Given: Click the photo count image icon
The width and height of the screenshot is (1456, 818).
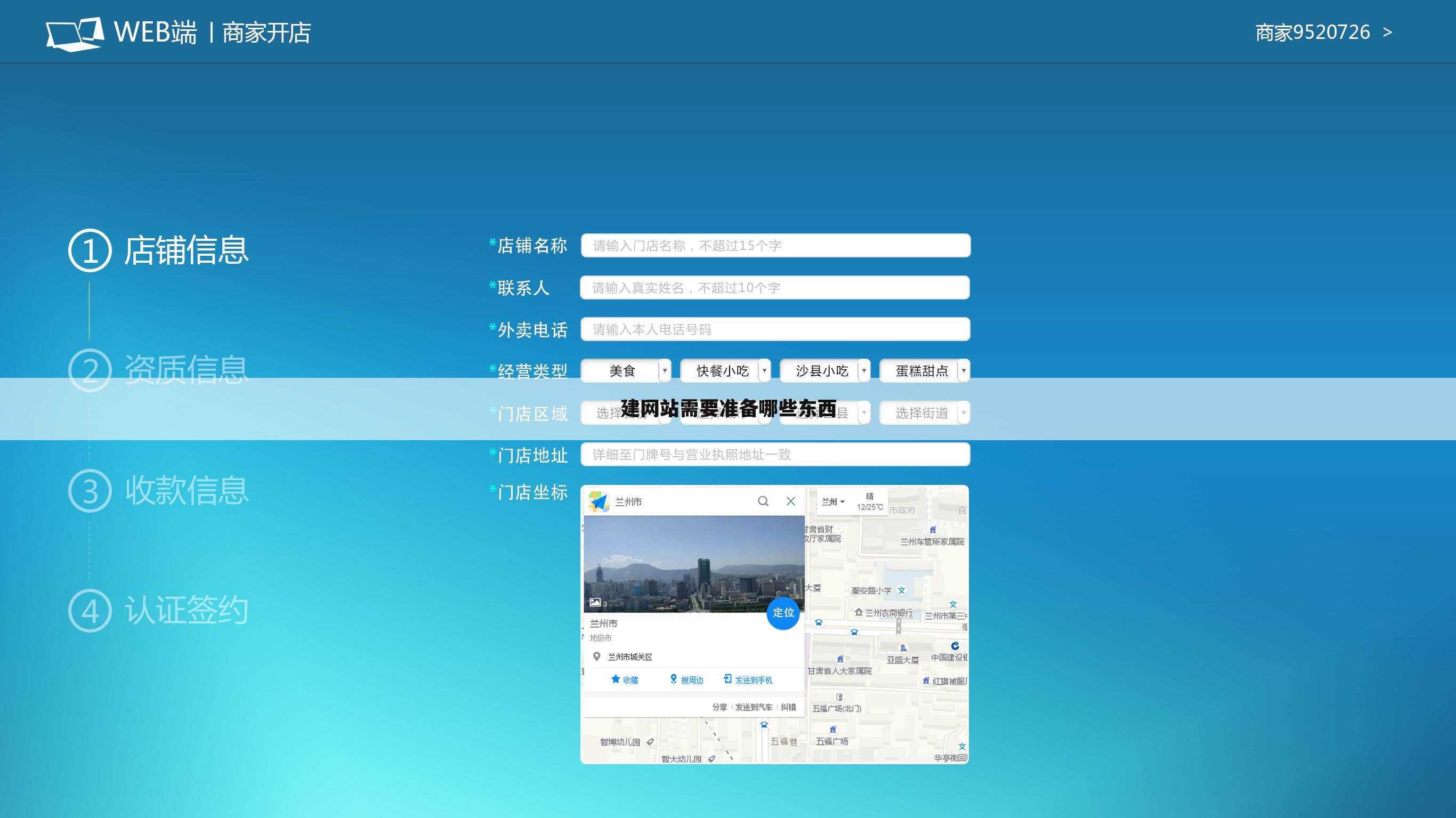Looking at the screenshot, I should pyautogui.click(x=595, y=603).
